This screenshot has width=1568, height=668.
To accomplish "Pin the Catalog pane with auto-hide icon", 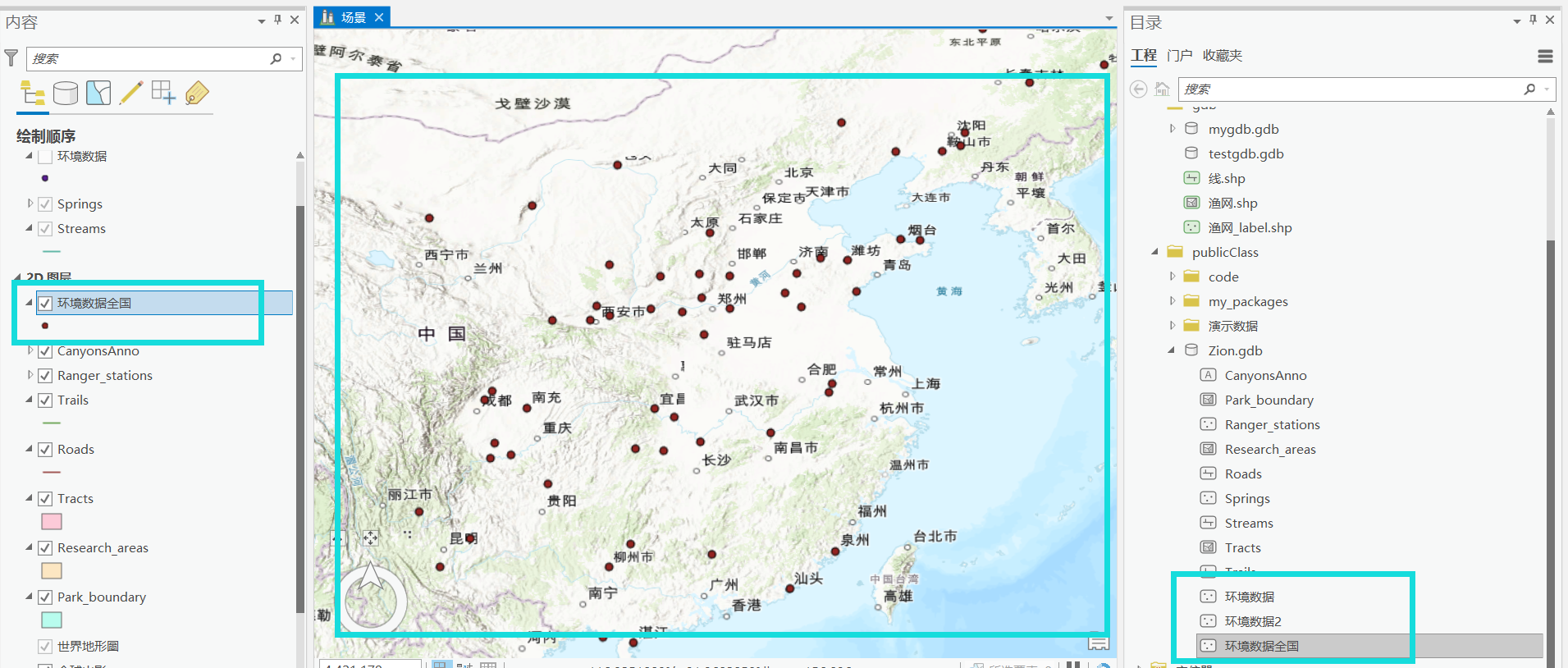I will tap(1533, 20).
